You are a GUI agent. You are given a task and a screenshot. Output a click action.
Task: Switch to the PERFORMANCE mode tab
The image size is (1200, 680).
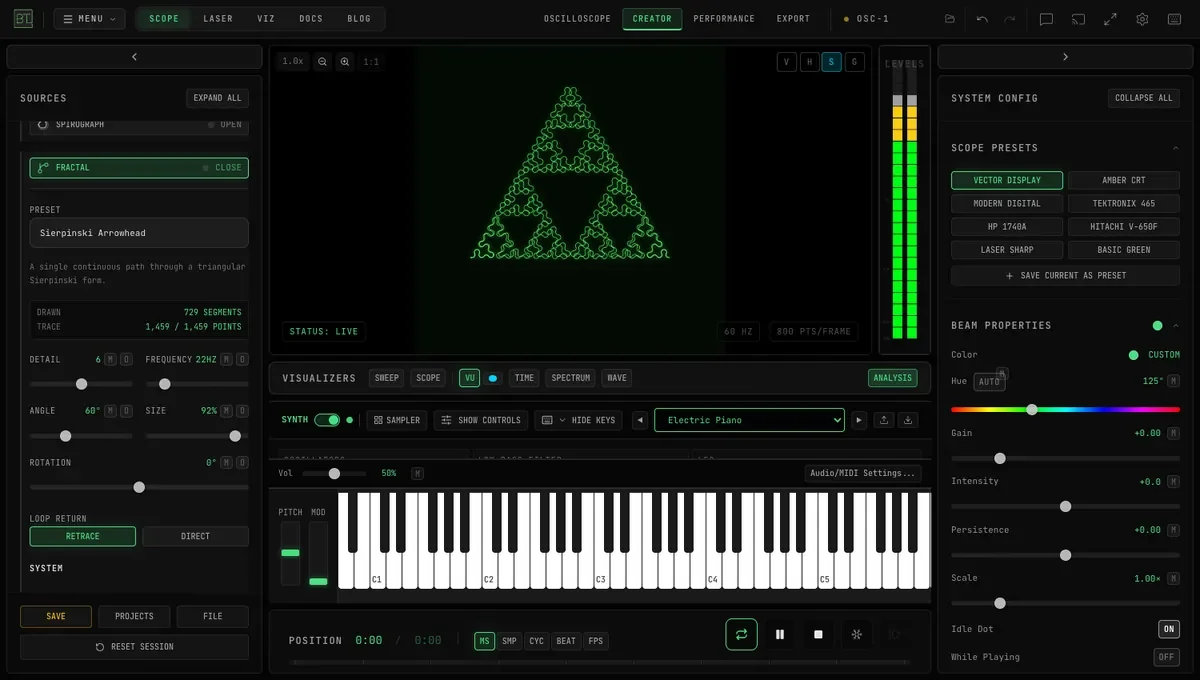[x=724, y=19]
